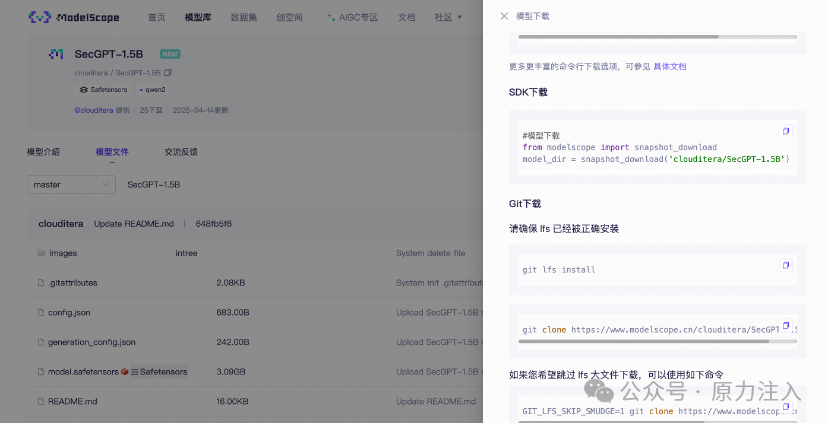Viewport: 828px width, 424px height.
Task: Click the System delete file commit text
Action: click(x=430, y=253)
